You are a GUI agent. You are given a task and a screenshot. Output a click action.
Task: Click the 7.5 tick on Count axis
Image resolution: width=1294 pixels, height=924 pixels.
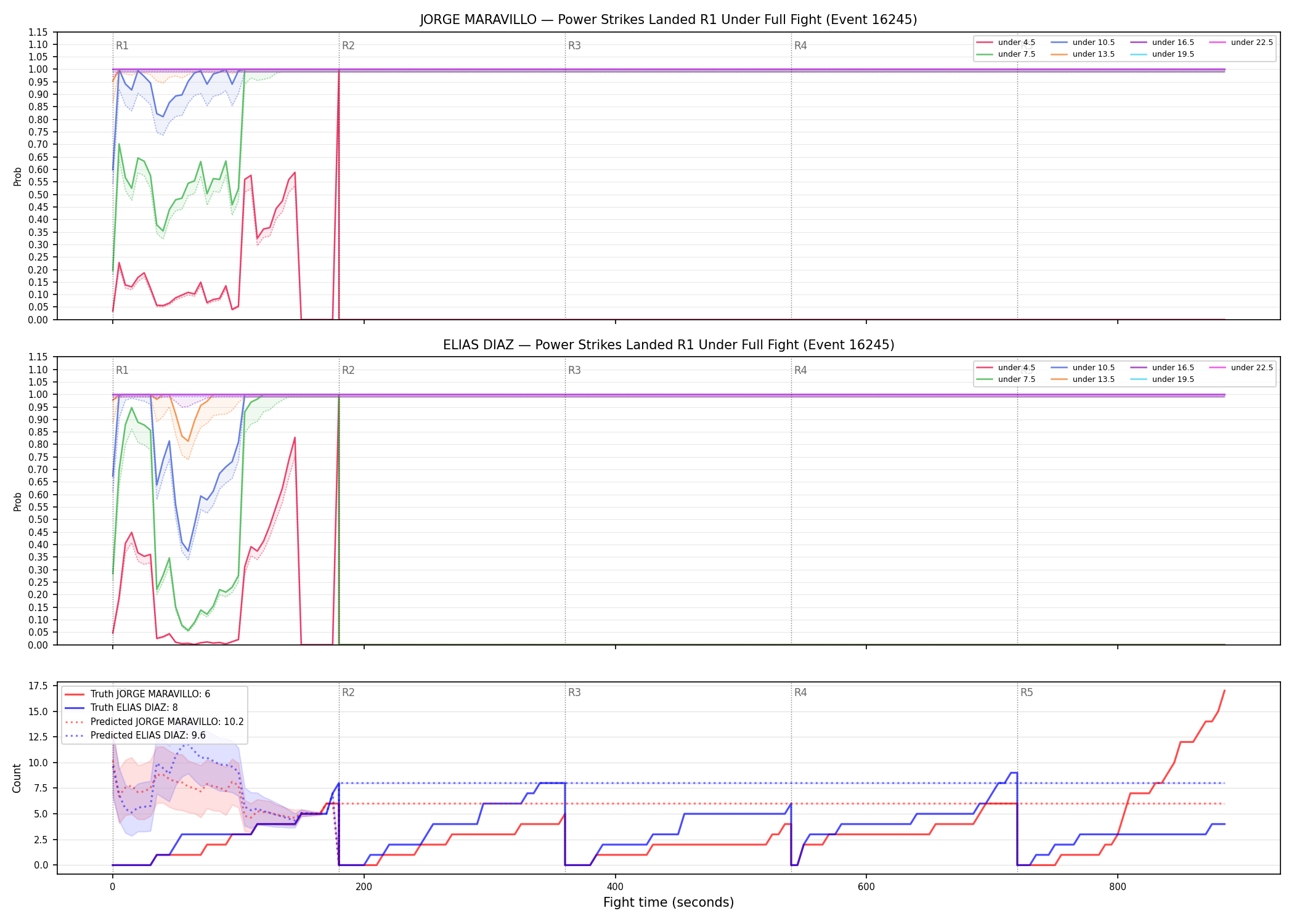(x=41, y=788)
